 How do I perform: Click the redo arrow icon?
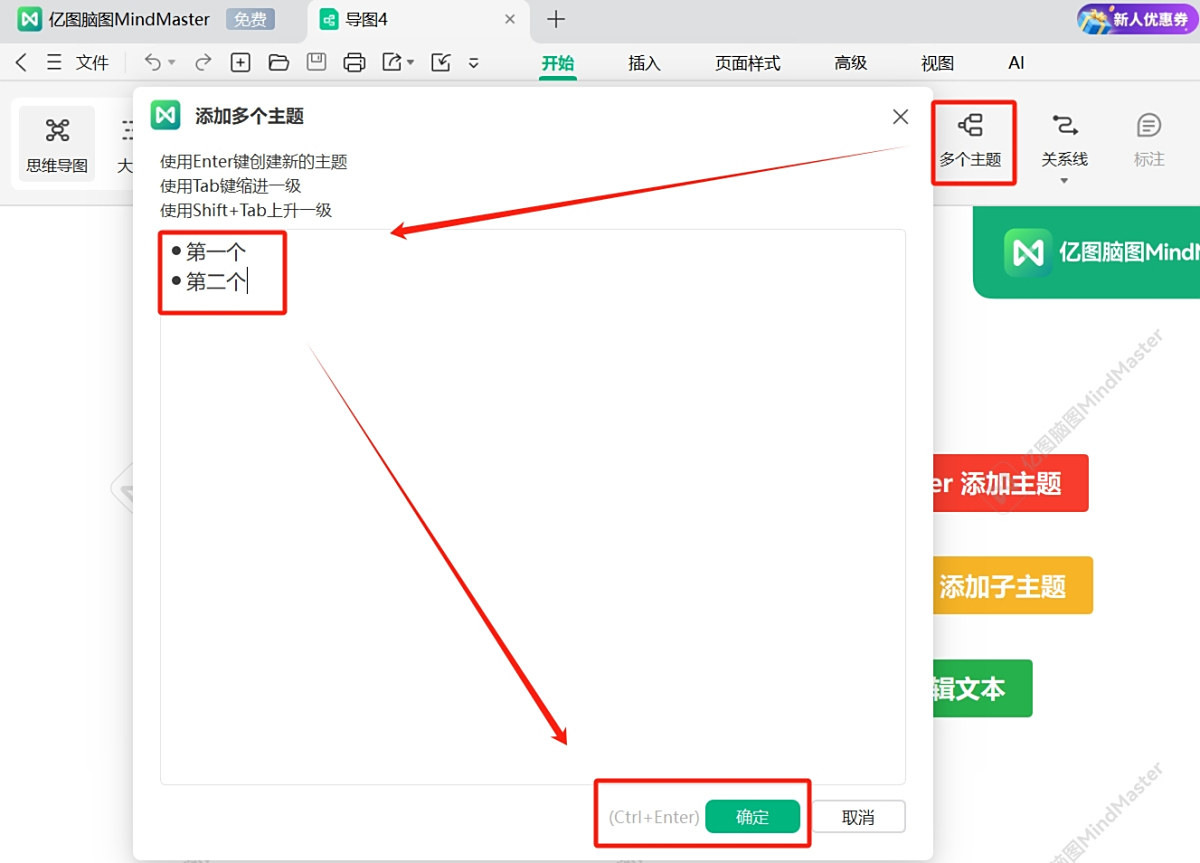tap(203, 62)
